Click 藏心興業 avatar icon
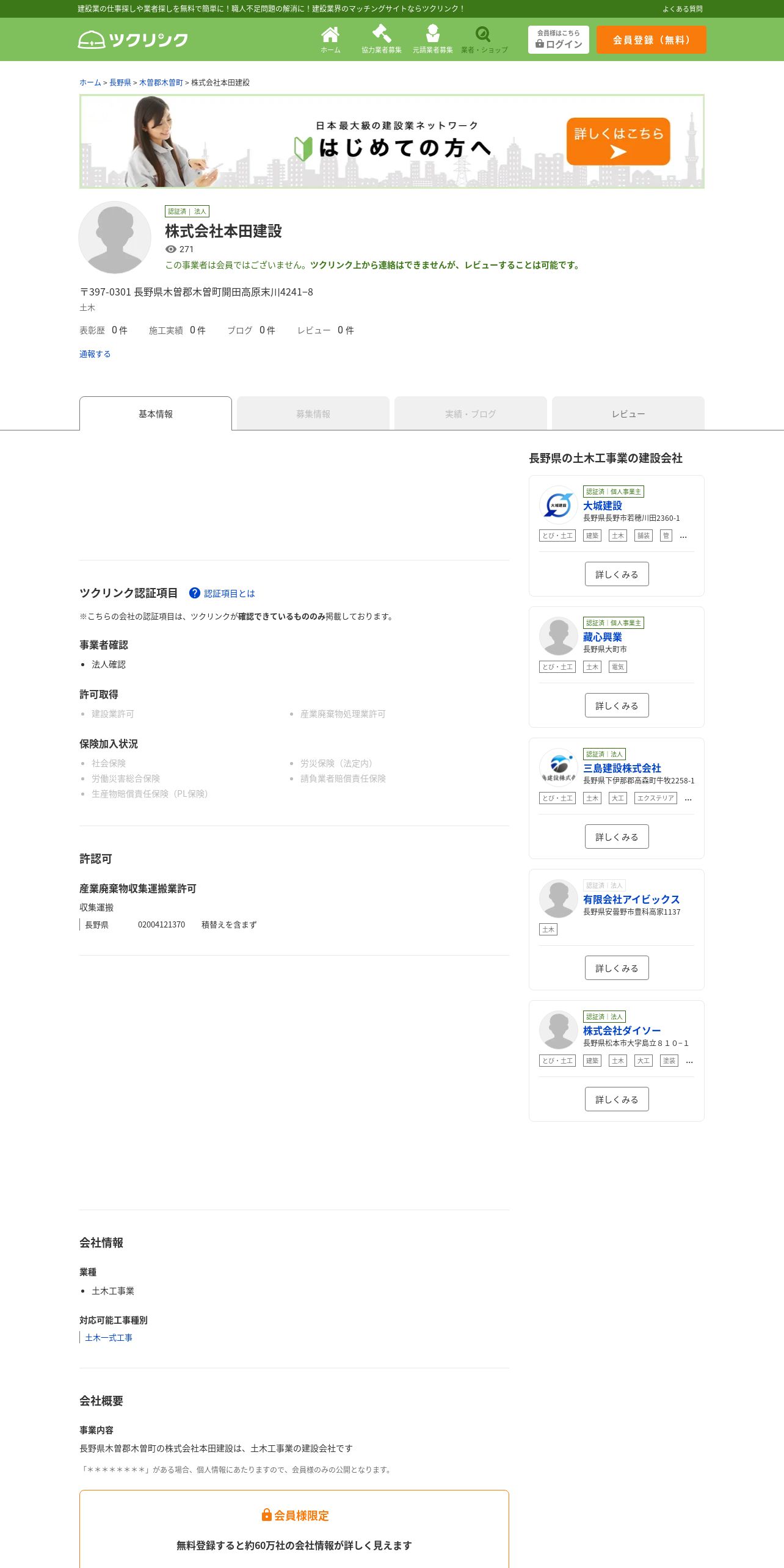Image resolution: width=784 pixels, height=1568 pixels. 559,636
